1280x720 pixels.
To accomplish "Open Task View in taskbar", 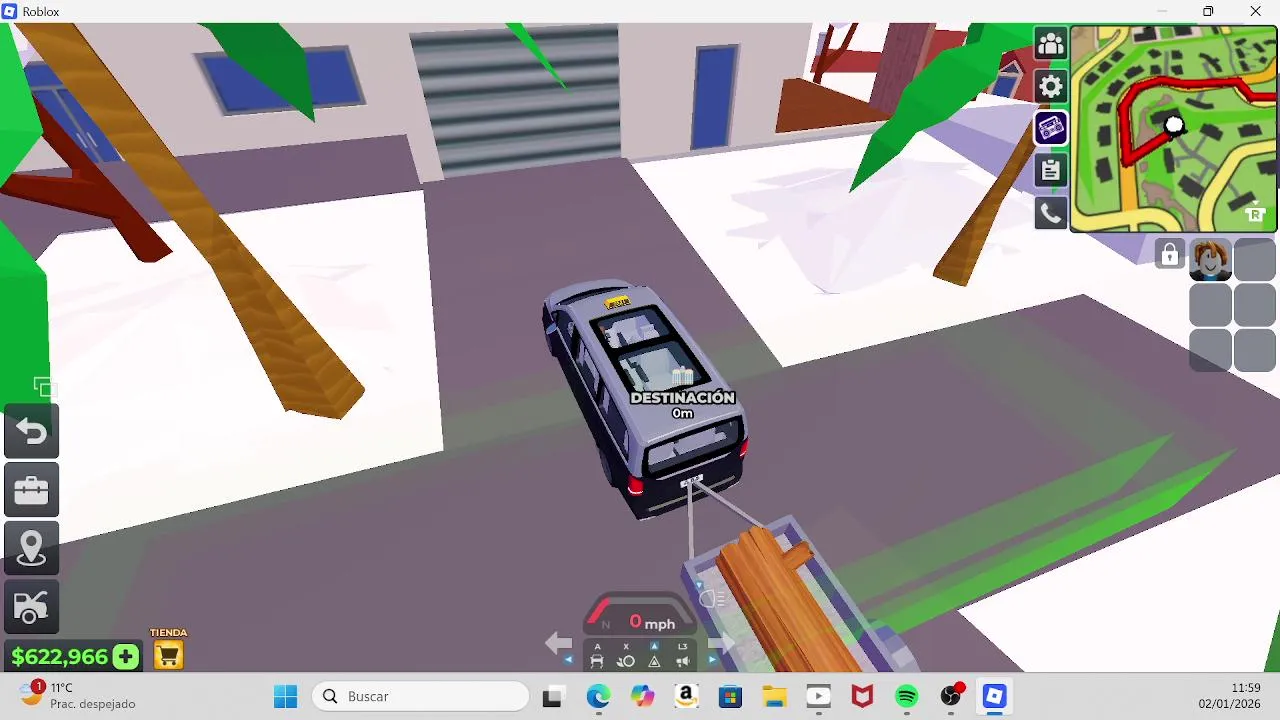I will (552, 697).
